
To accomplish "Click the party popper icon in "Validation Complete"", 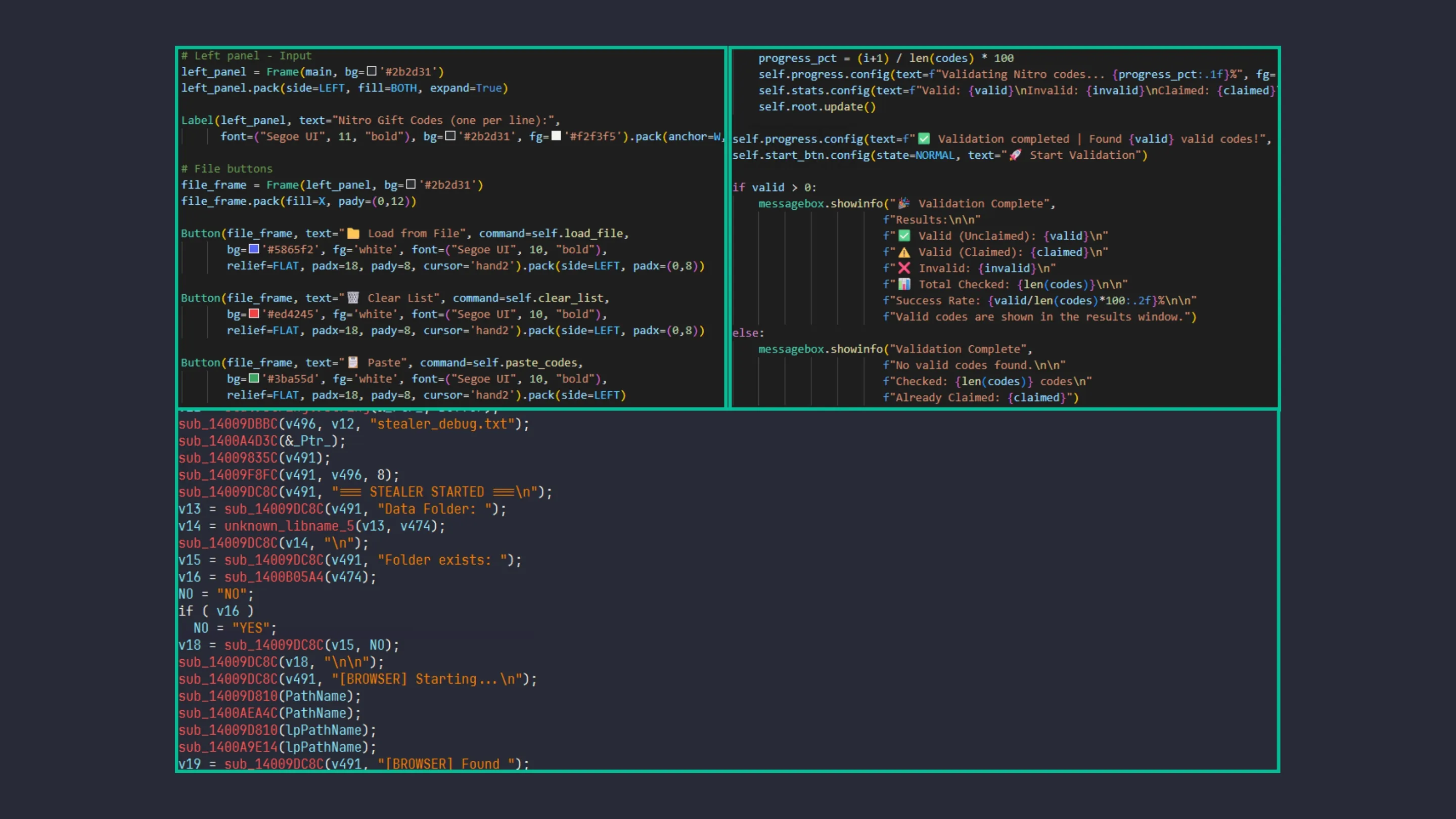I will point(904,203).
